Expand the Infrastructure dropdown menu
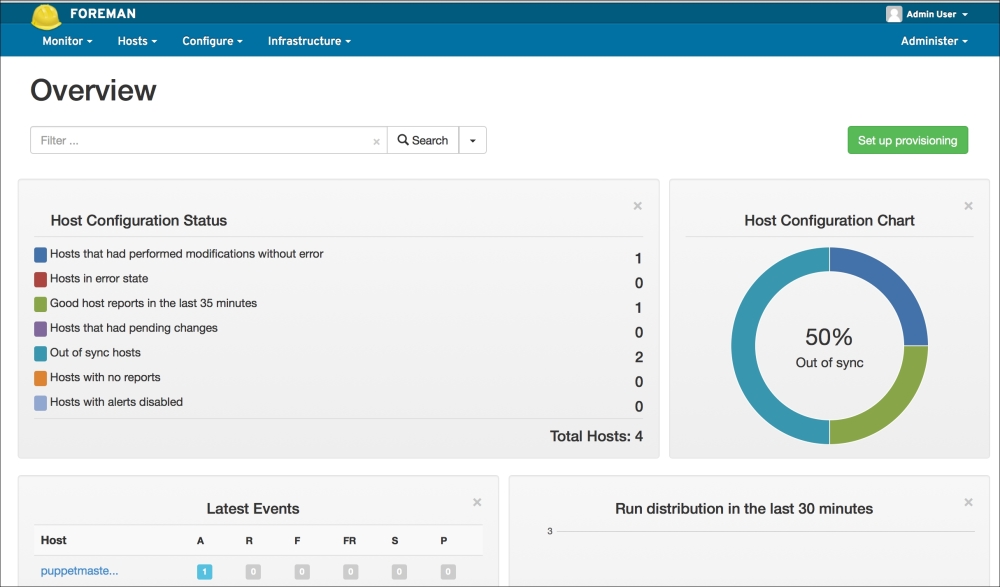This screenshot has height=587, width=1000. click(x=309, y=41)
